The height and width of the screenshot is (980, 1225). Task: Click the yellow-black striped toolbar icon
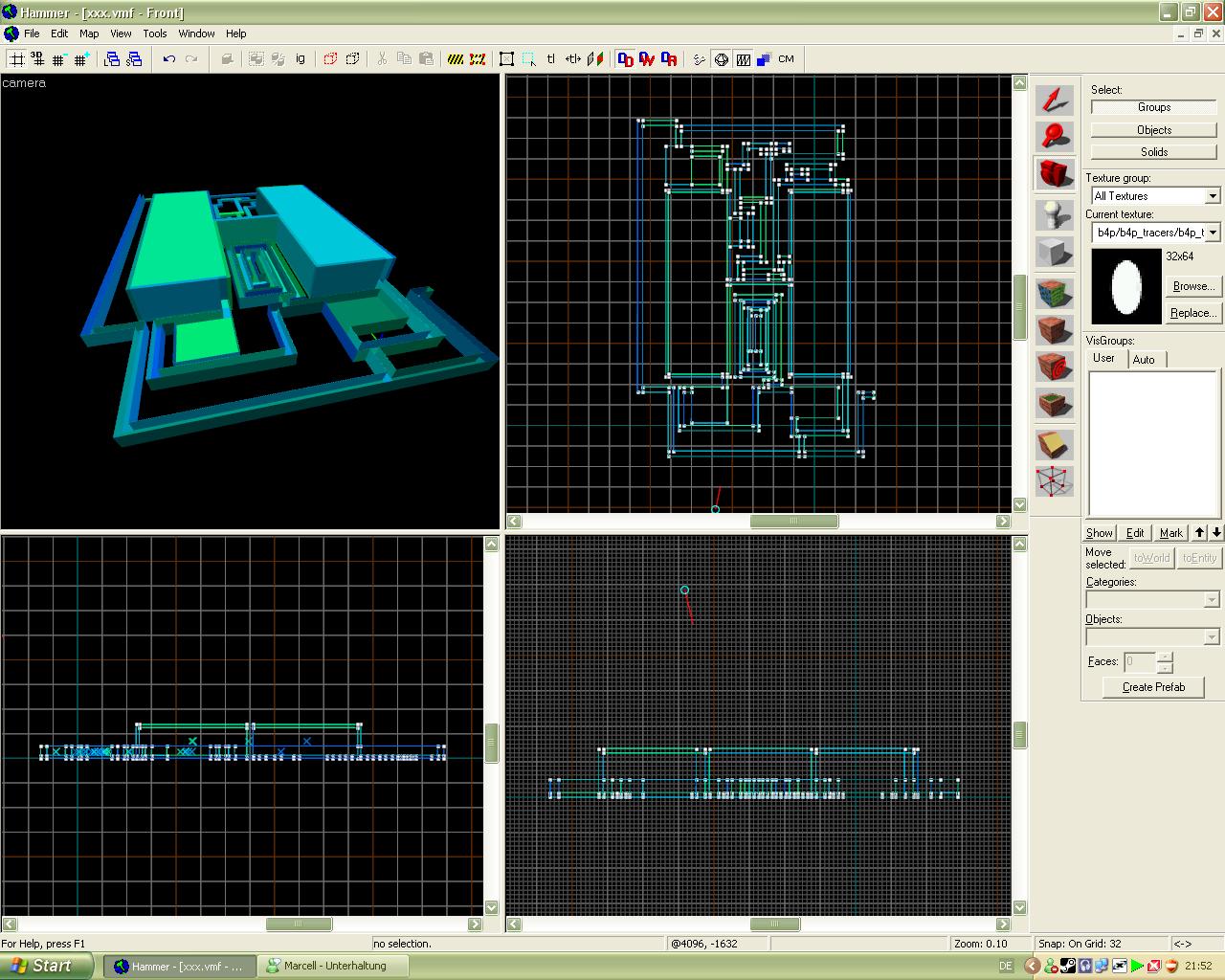point(456,59)
